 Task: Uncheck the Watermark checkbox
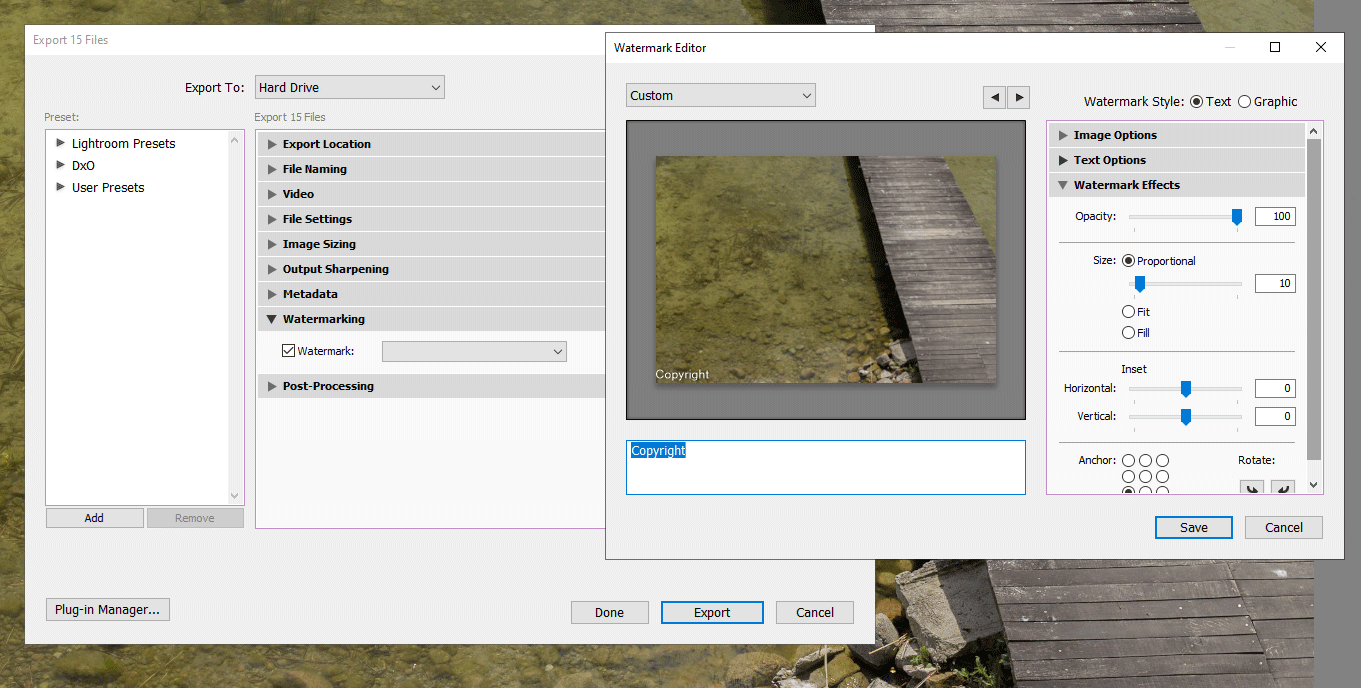tap(289, 351)
